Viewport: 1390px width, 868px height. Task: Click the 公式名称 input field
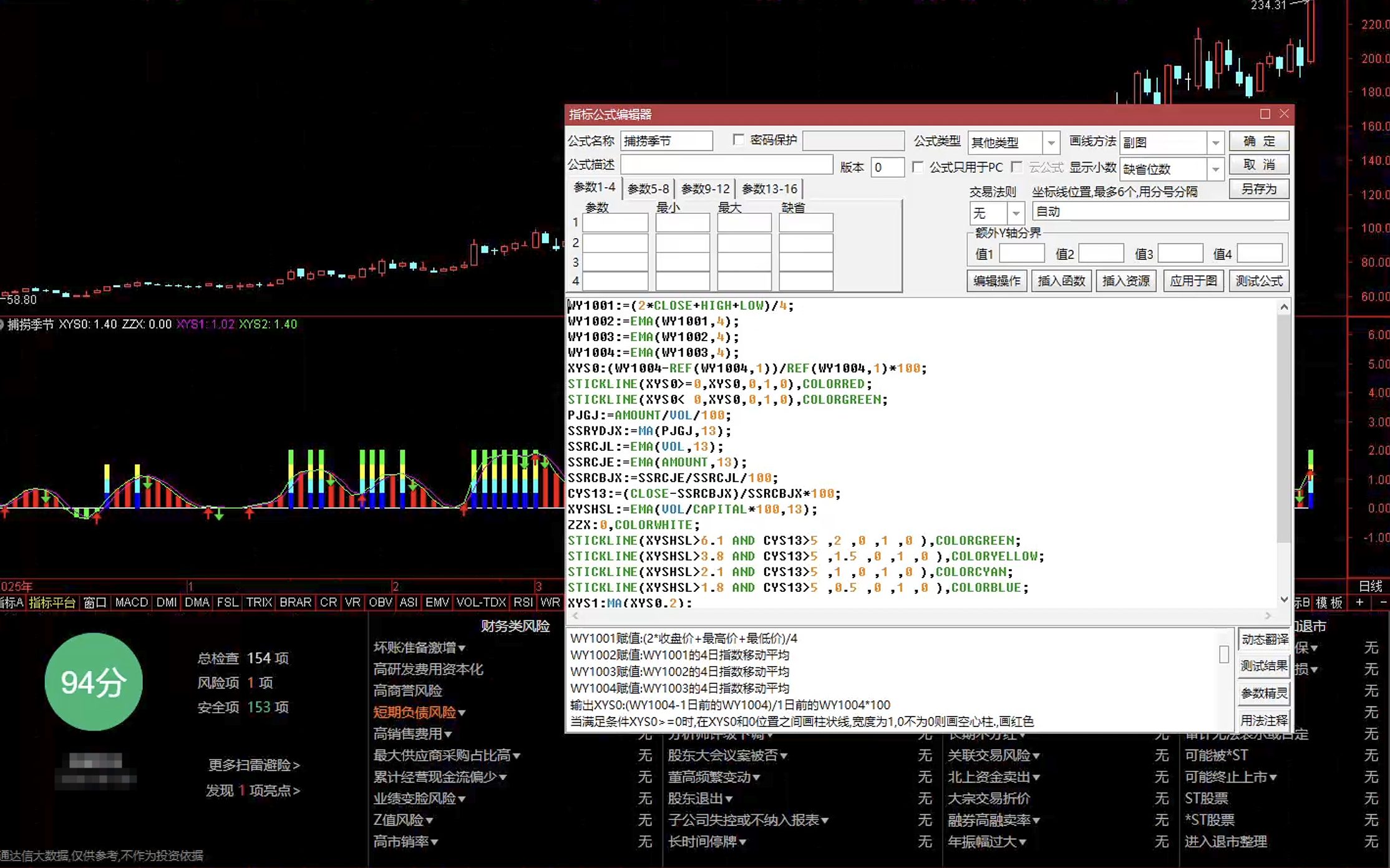click(667, 141)
